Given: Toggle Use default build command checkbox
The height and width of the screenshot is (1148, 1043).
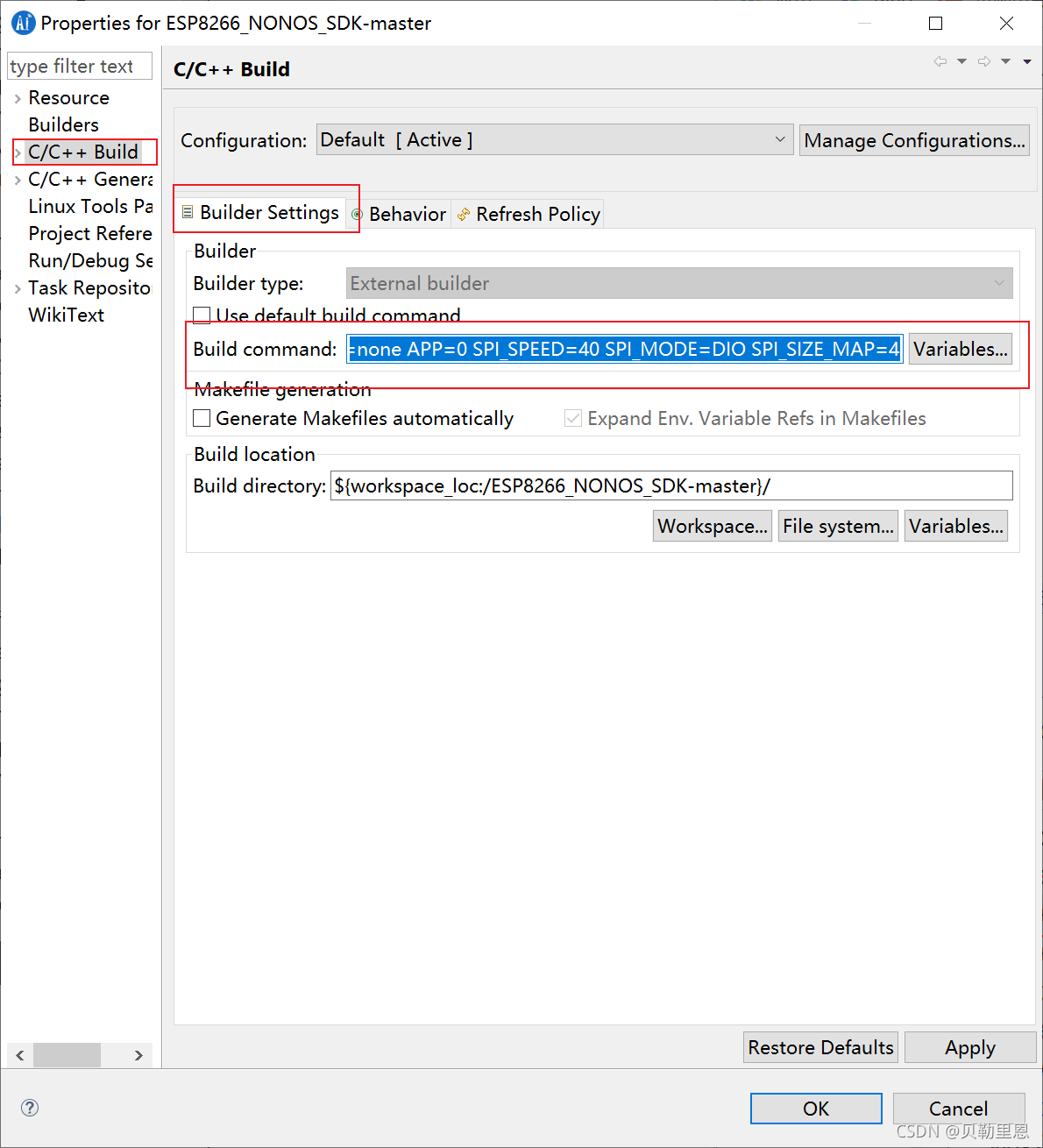Looking at the screenshot, I should [x=202, y=315].
